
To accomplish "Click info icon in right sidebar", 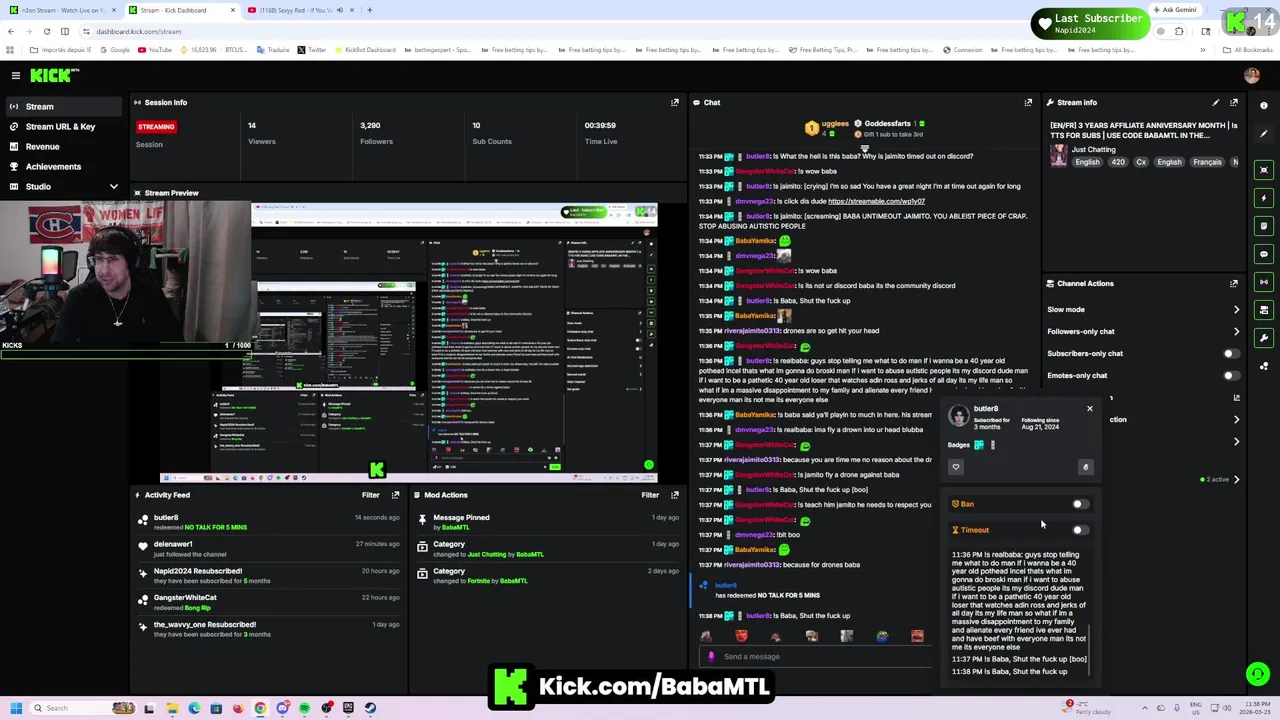I will [1264, 105].
